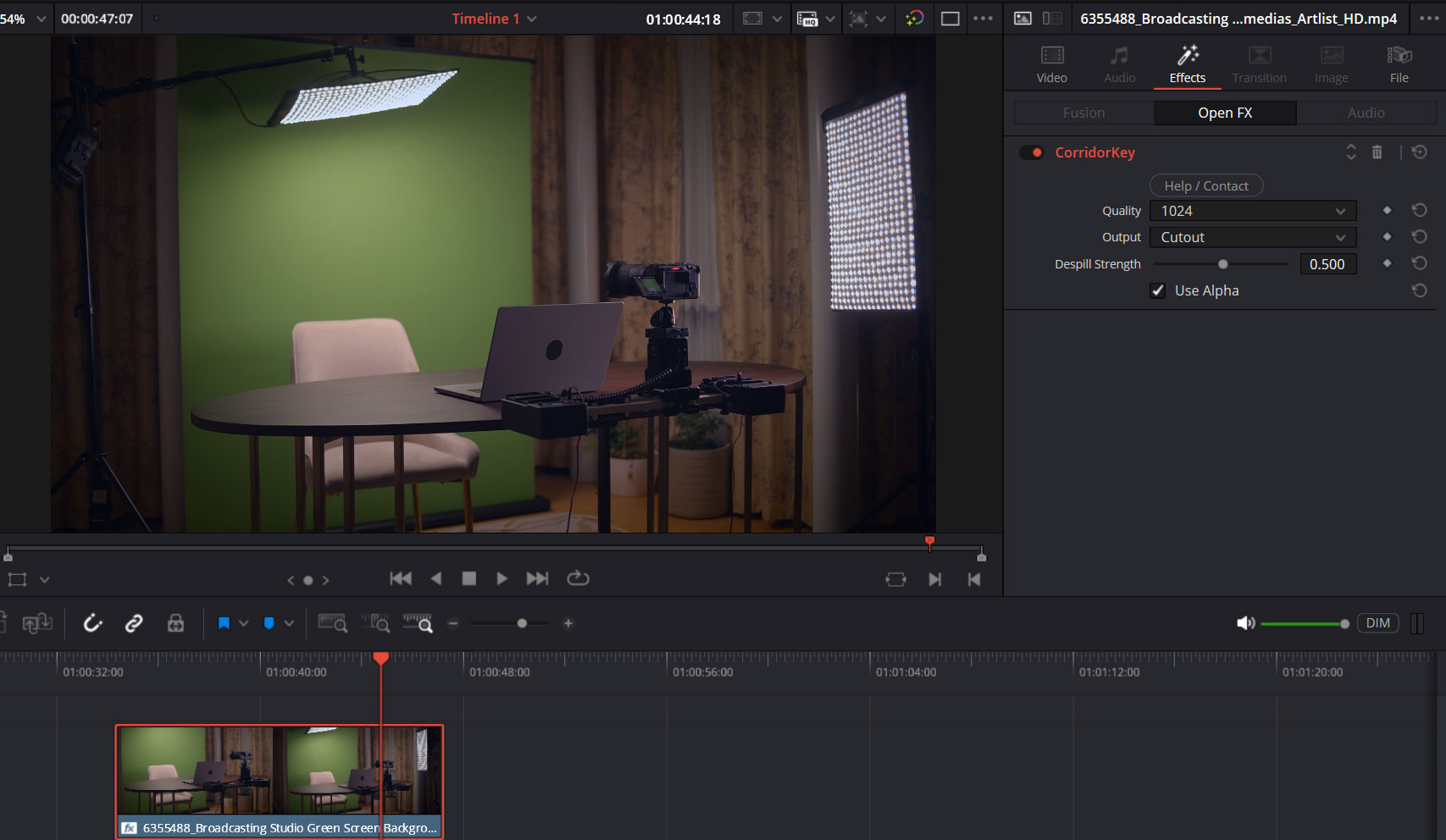Reset the Despill Strength parameter
This screenshot has height=840, width=1446.
(1420, 264)
